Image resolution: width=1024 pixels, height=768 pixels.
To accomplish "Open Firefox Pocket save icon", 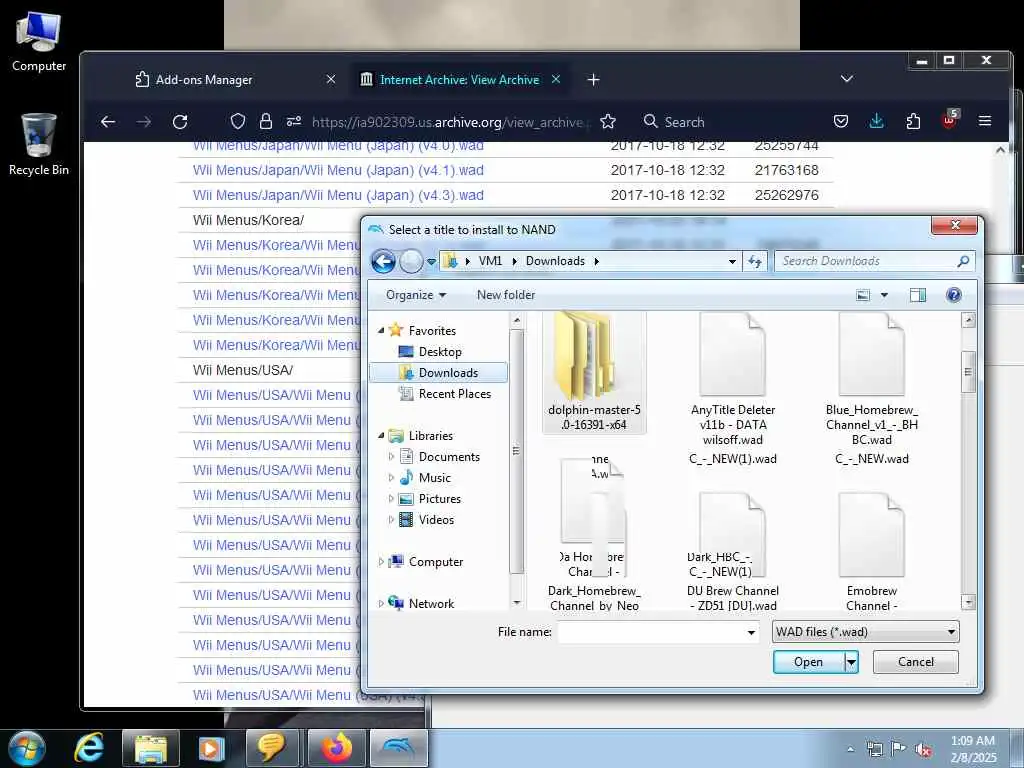I will point(841,121).
